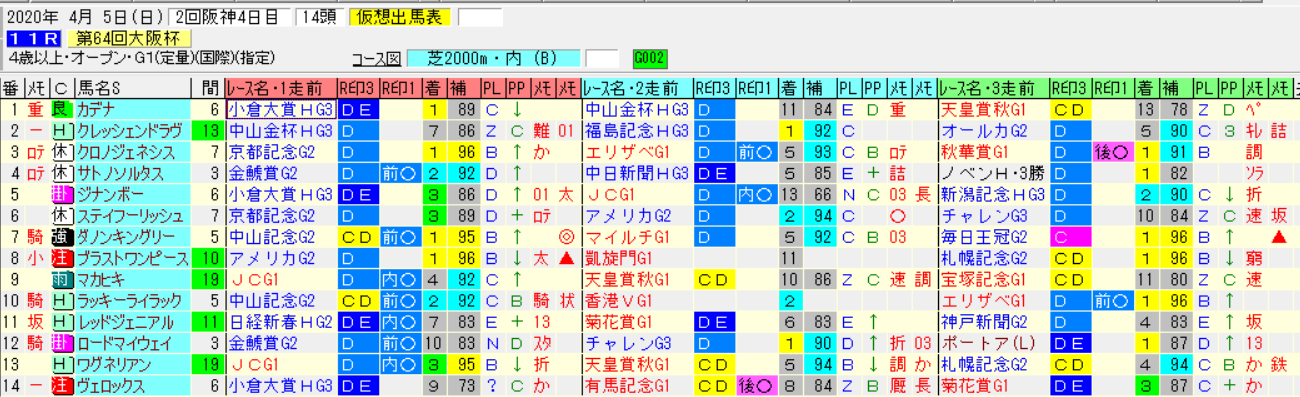Select the horse name ダノンキングリー
The height and width of the screenshot is (397, 1300).
(x=125, y=237)
